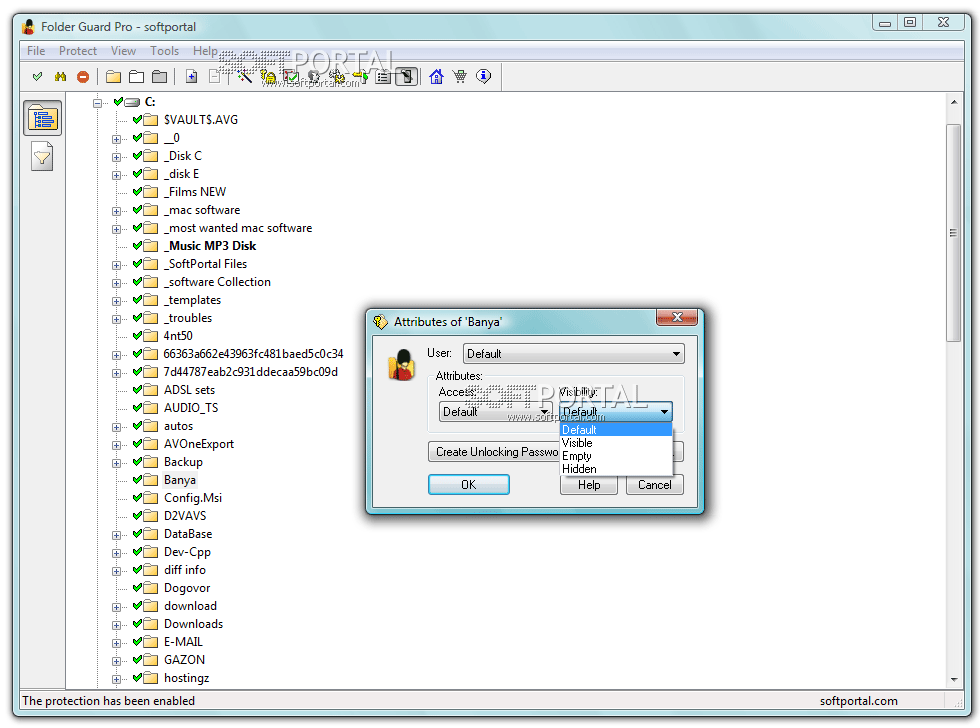The image size is (980, 728).
Task: Click the vertical scrollbar thumb
Action: tap(954, 232)
